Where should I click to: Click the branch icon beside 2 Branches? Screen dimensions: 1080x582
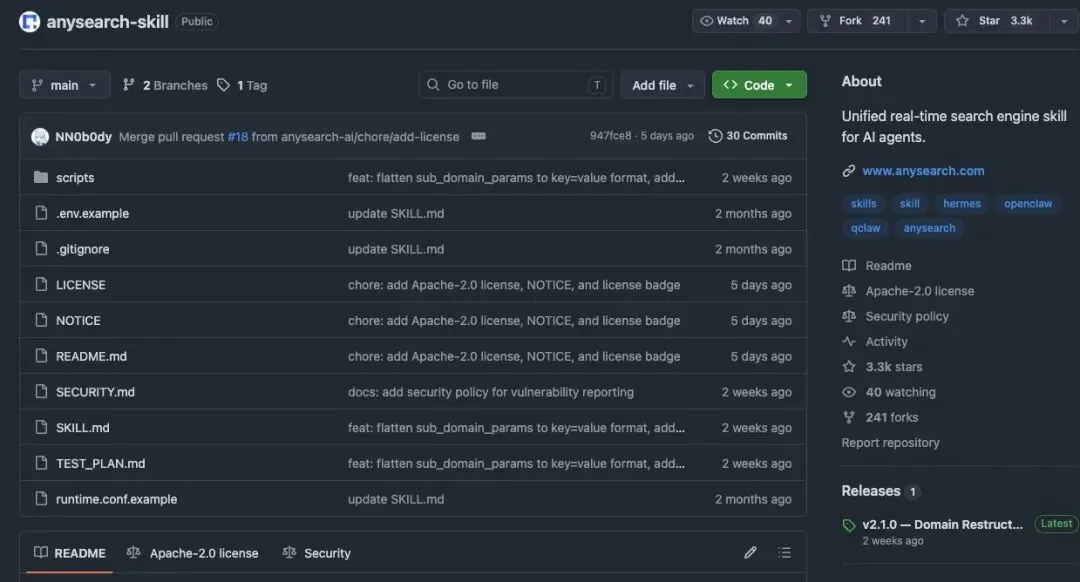129,85
